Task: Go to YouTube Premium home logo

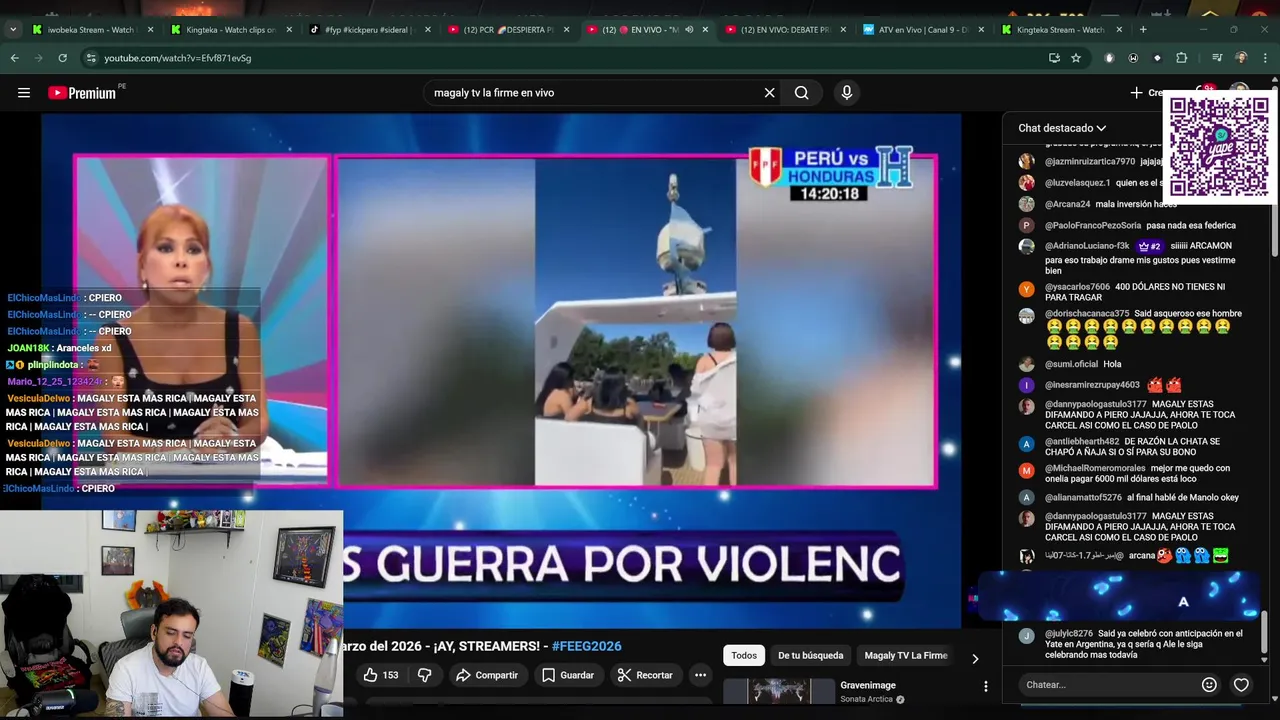Action: click(x=84, y=93)
